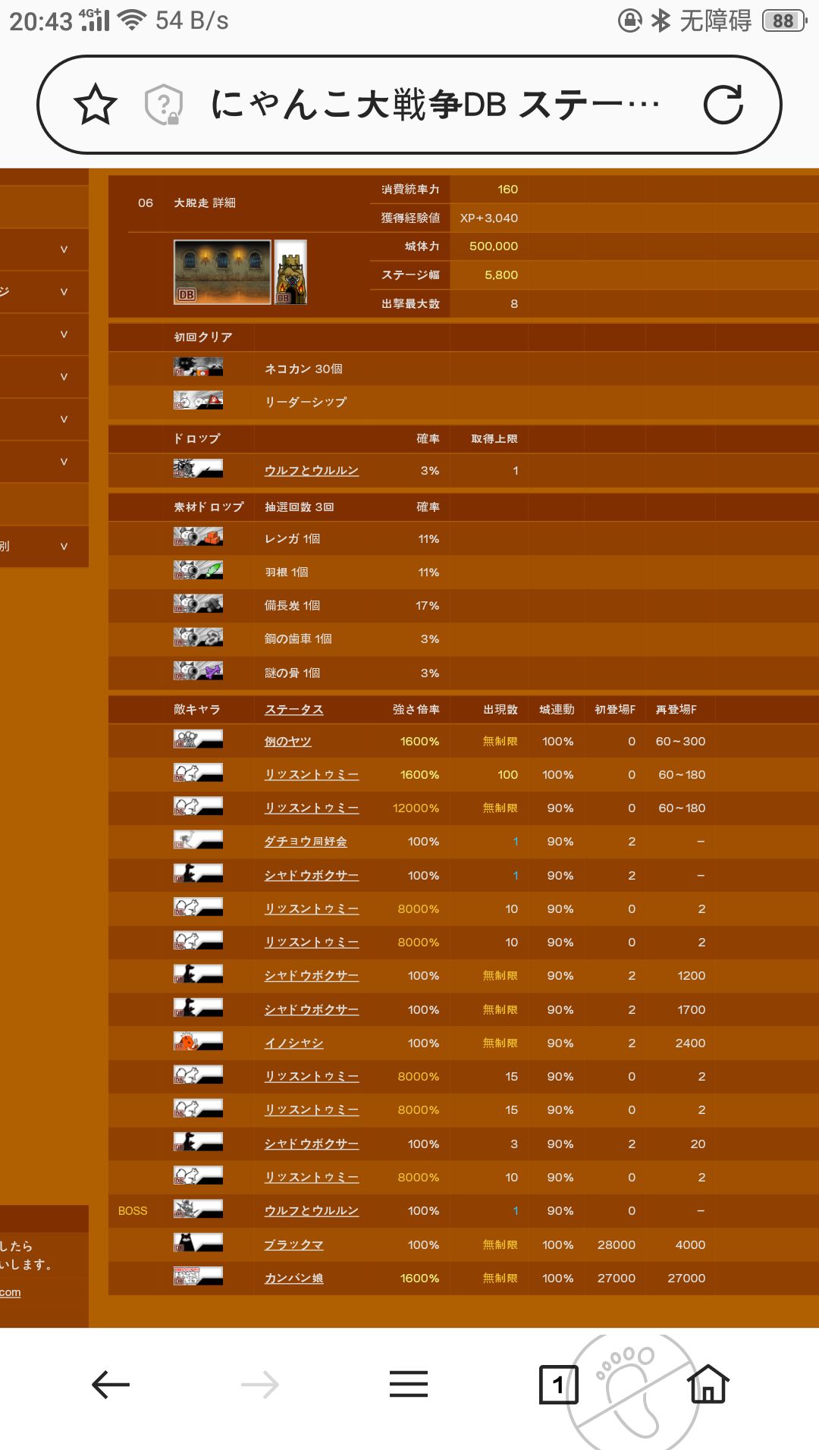
Task: Tap the site security shield icon
Action: tap(164, 105)
